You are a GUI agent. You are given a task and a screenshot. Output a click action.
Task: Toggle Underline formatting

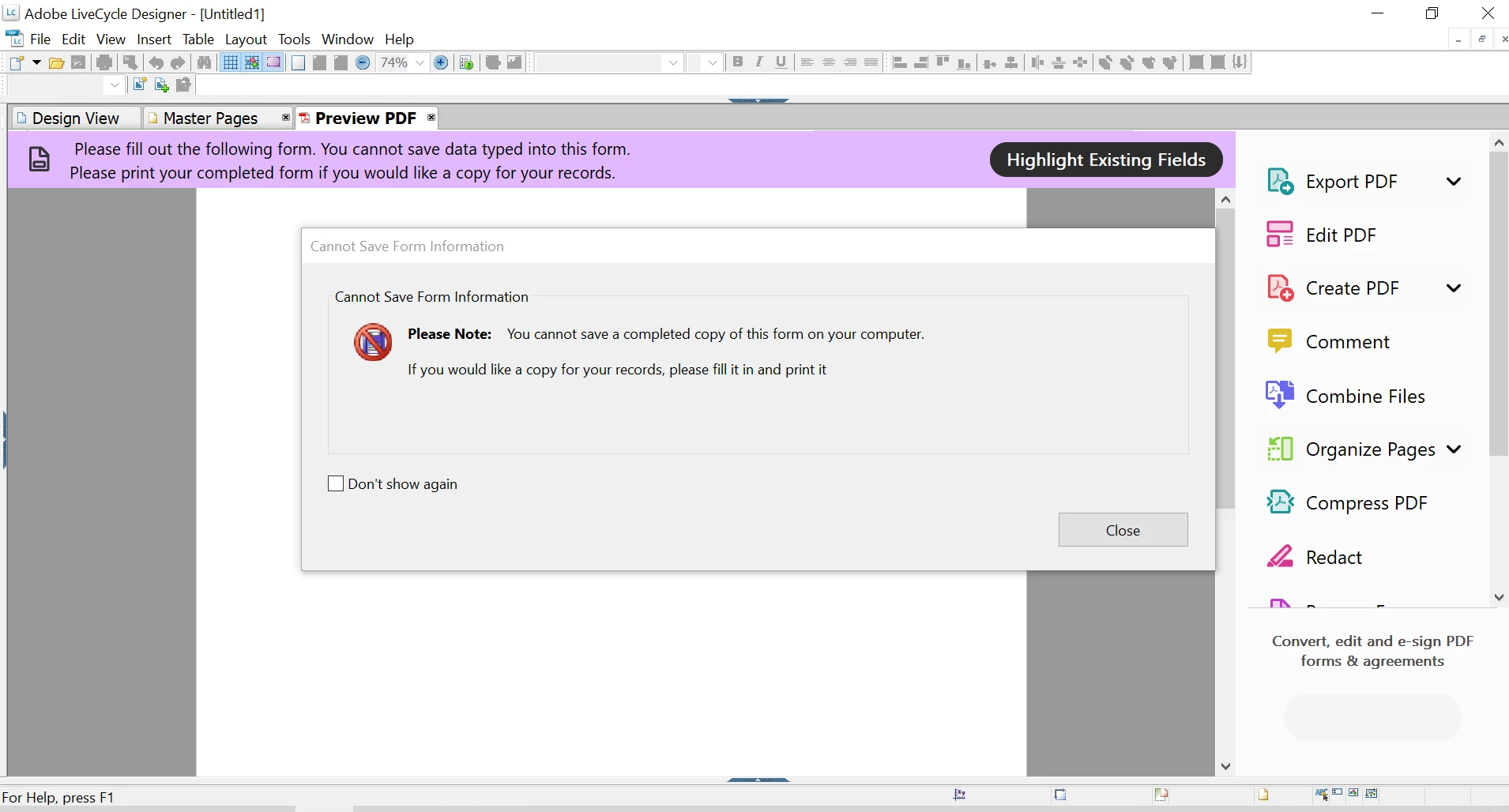(x=781, y=62)
